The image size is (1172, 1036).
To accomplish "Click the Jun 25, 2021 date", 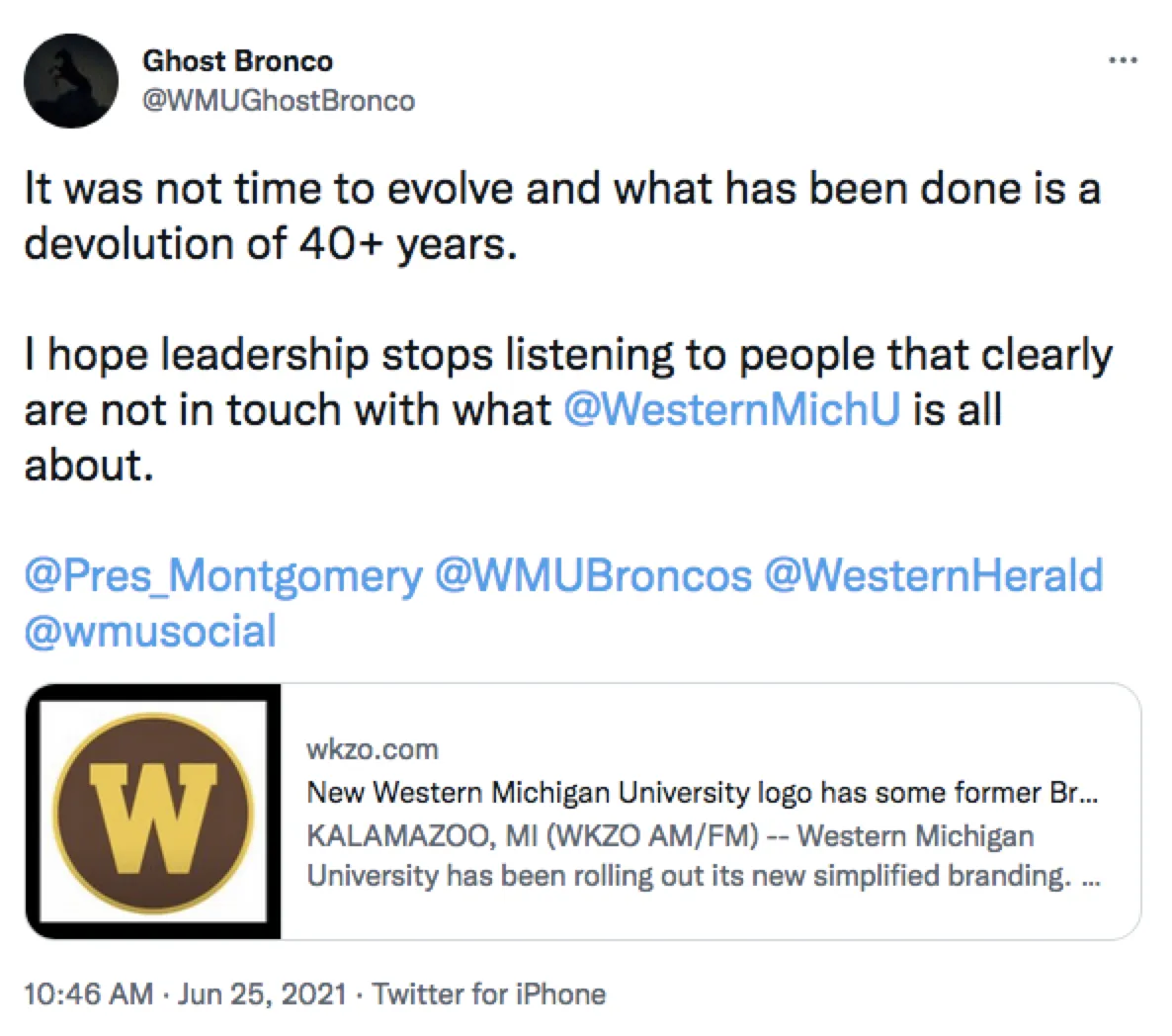I will point(262,993).
